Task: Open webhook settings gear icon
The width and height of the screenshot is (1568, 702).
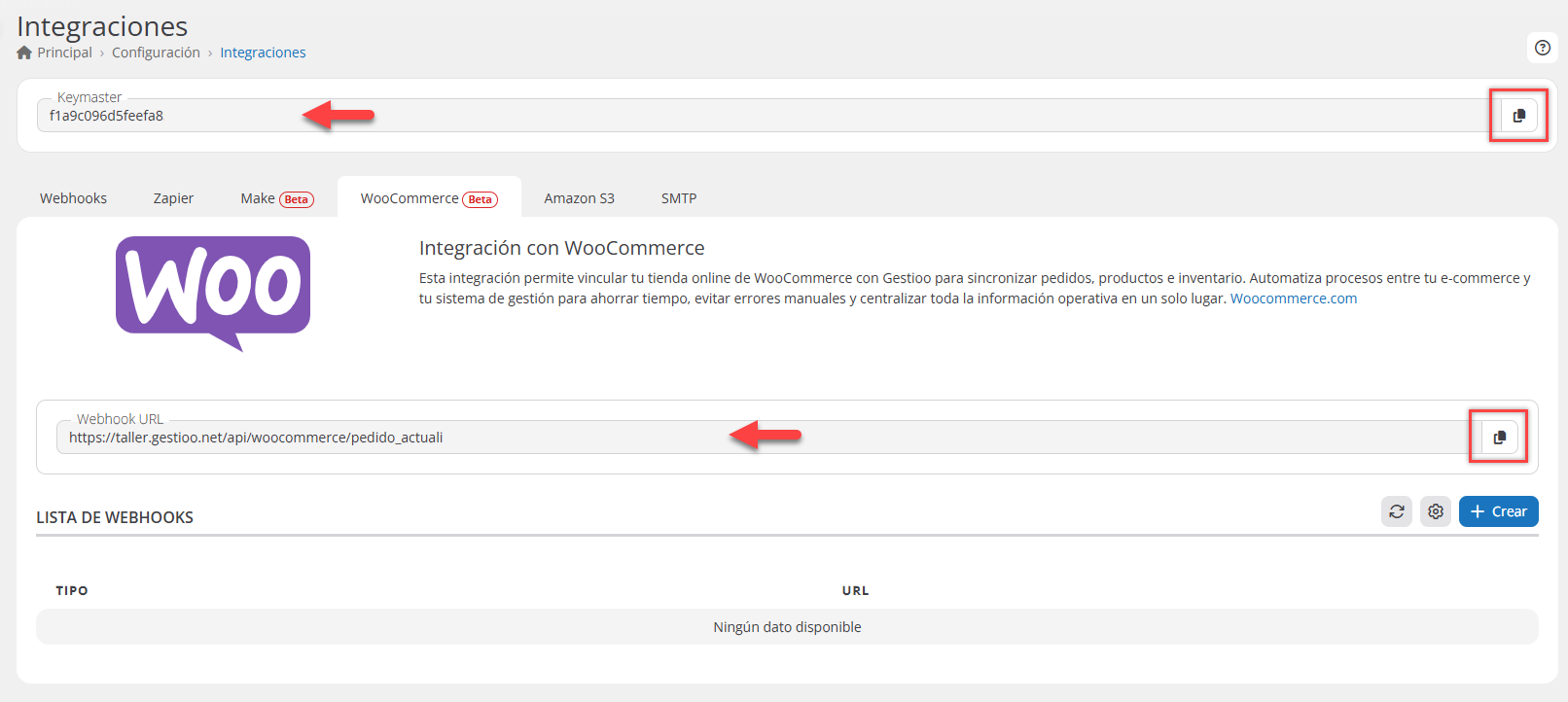Action: 1435,511
